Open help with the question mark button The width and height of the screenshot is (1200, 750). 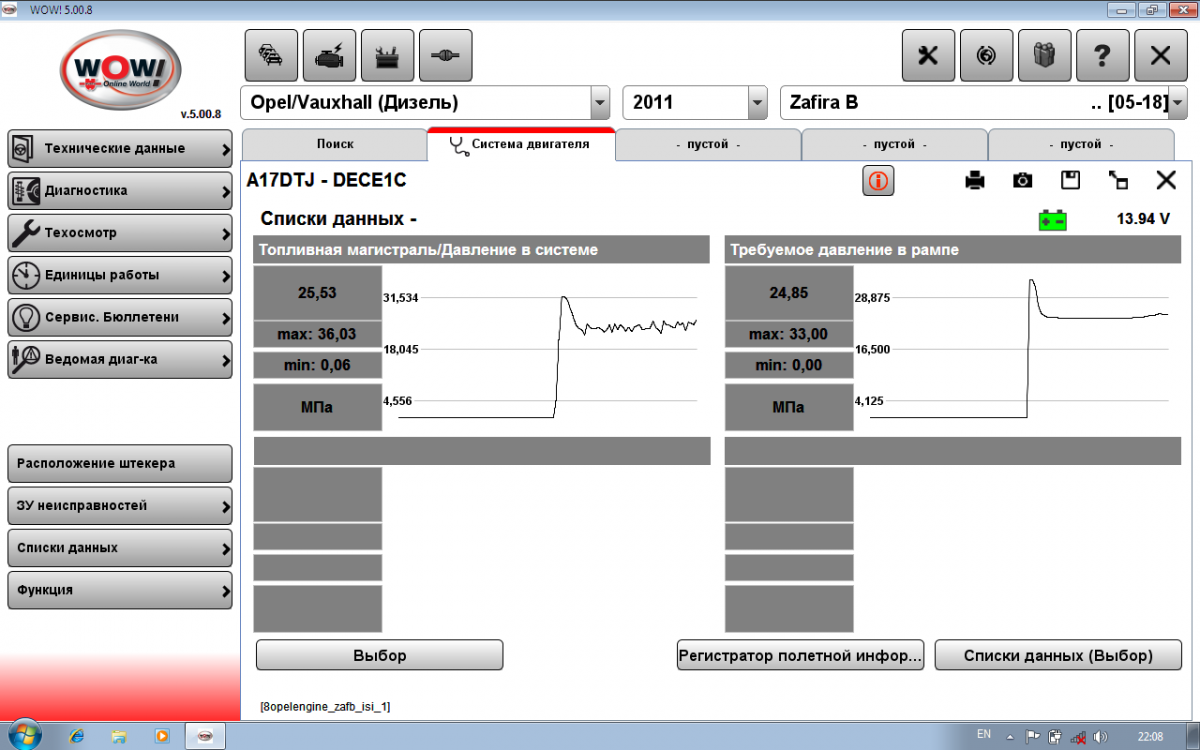pyautogui.click(x=1102, y=56)
